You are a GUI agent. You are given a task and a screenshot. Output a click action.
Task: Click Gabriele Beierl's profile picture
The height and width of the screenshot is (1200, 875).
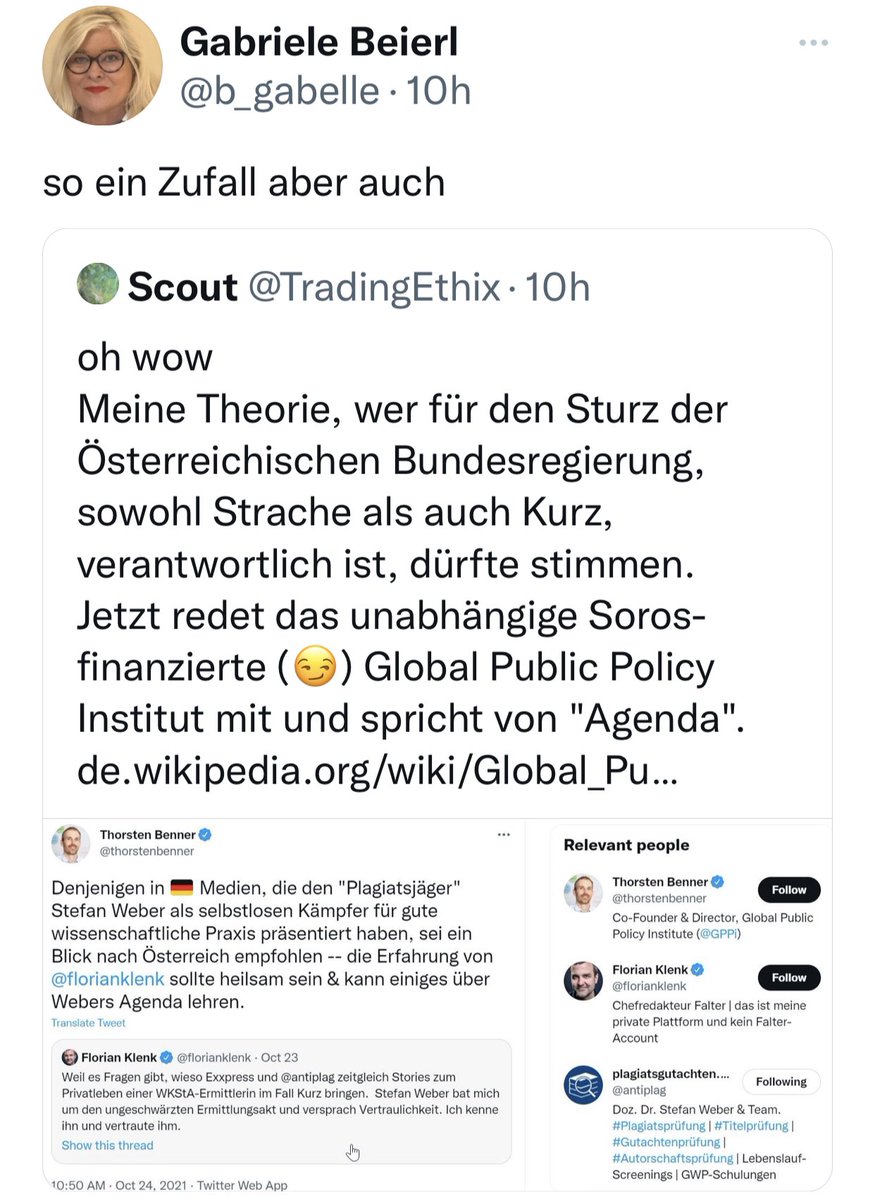coord(102,66)
